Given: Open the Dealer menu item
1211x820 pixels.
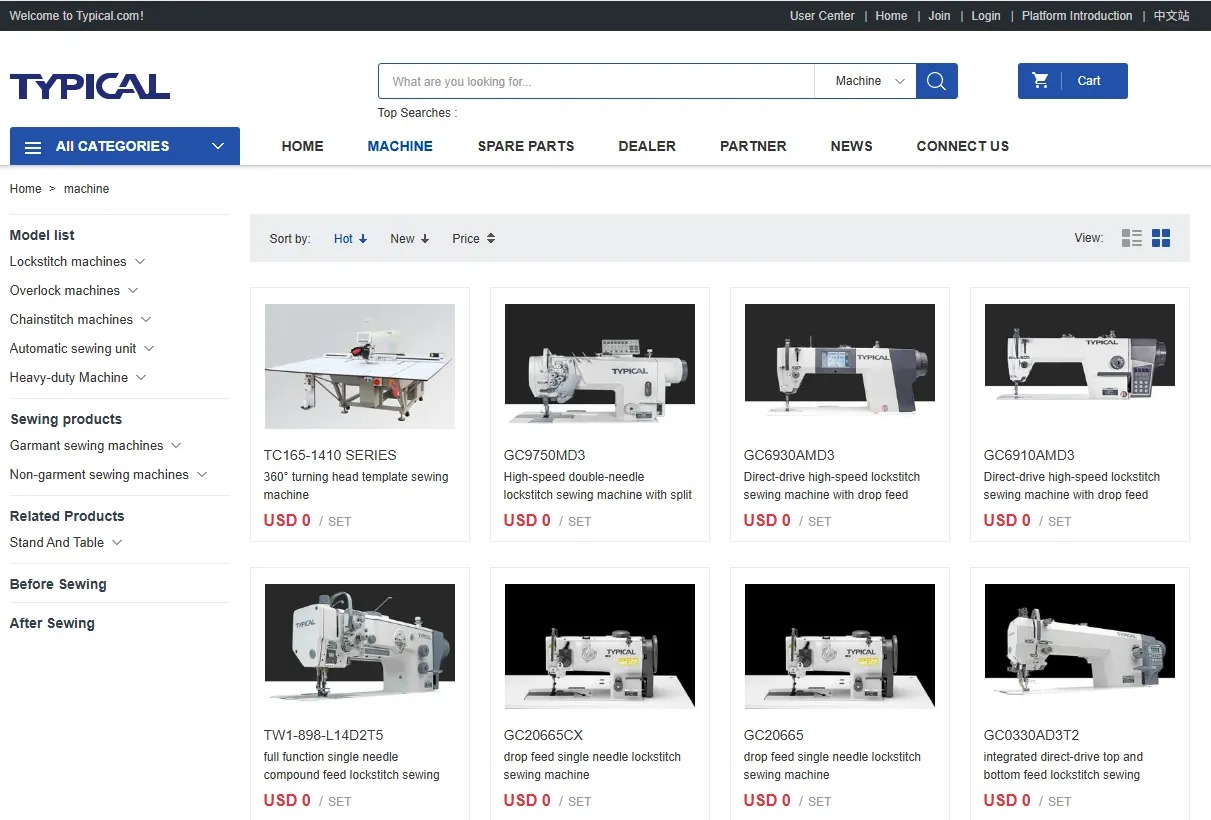Looking at the screenshot, I should click(x=647, y=146).
